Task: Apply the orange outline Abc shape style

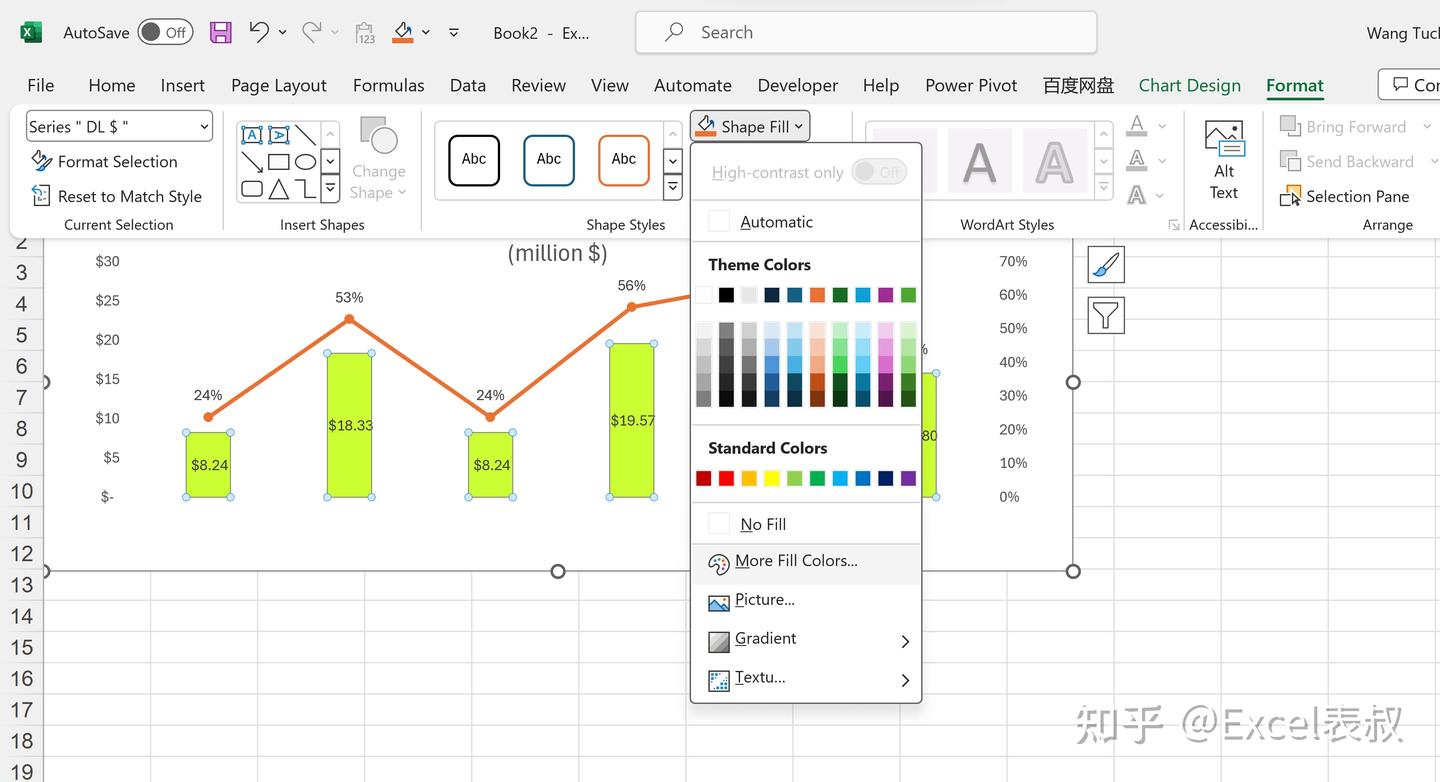Action: point(624,160)
